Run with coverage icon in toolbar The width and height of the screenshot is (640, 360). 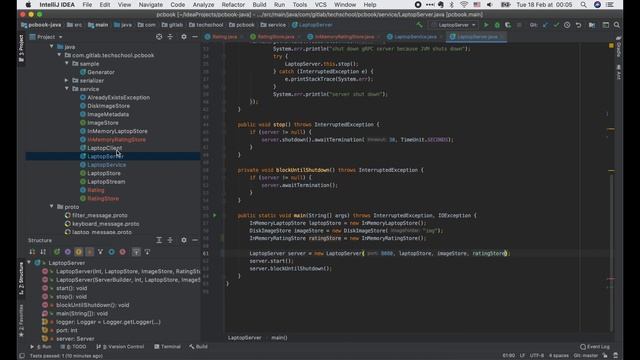pyautogui.click(x=508, y=25)
